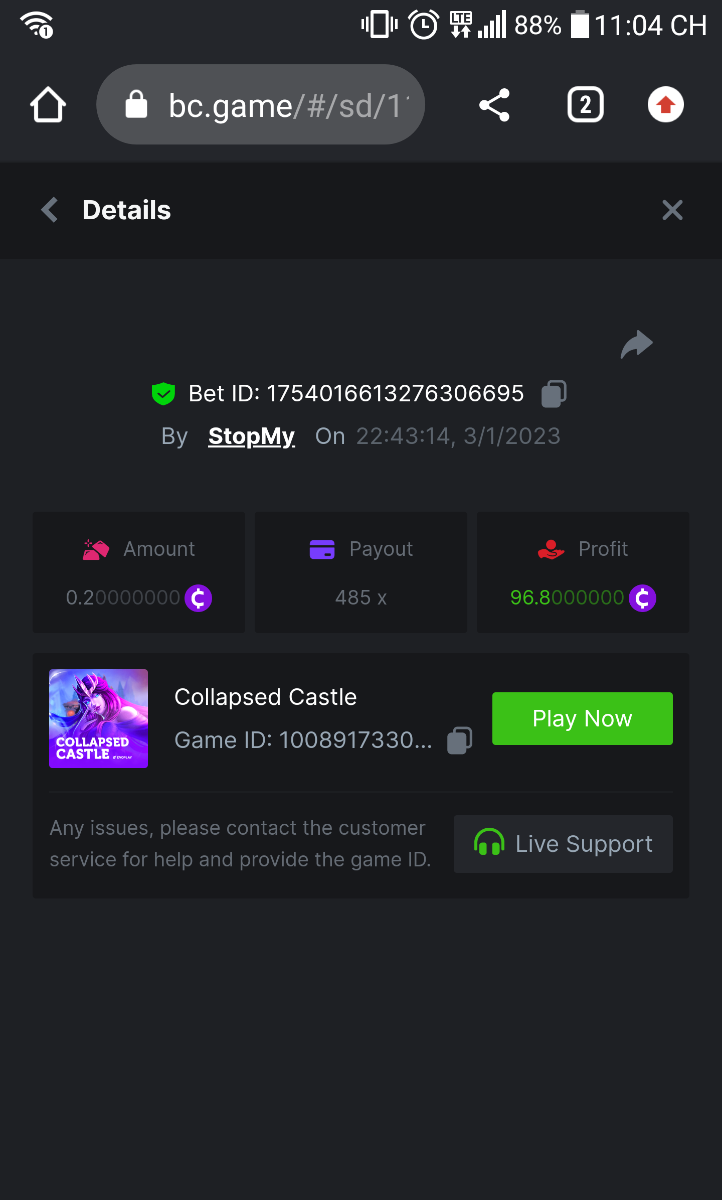Tap the bc.game address bar
Image resolution: width=722 pixels, height=1200 pixels.
click(x=290, y=105)
